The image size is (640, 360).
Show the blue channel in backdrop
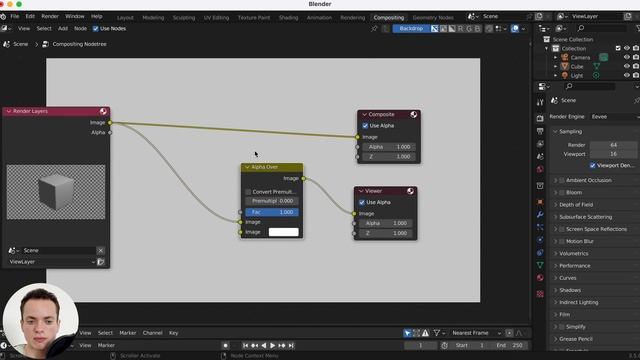coord(478,29)
